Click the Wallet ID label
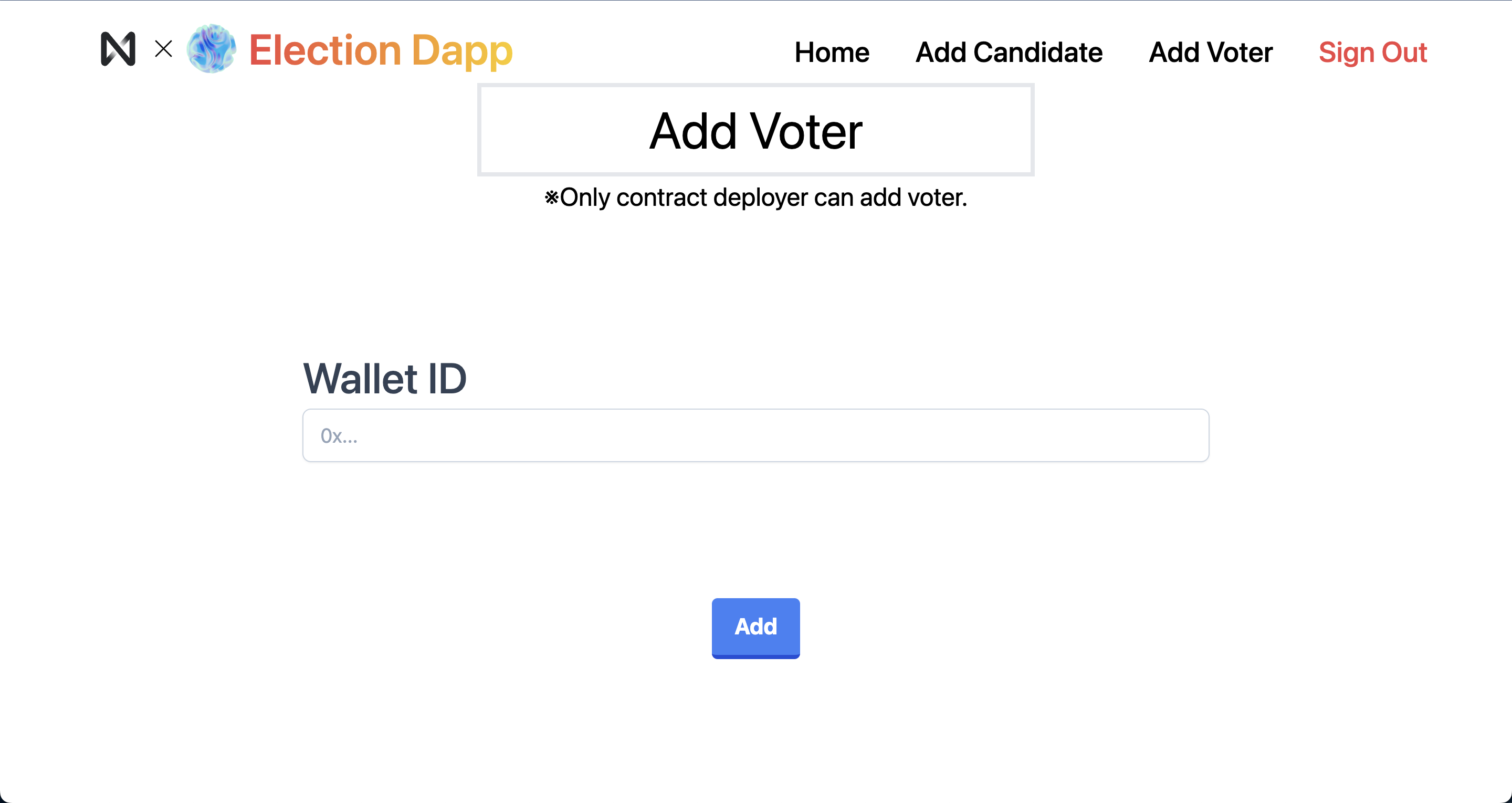This screenshot has width=1512, height=803. [x=384, y=379]
